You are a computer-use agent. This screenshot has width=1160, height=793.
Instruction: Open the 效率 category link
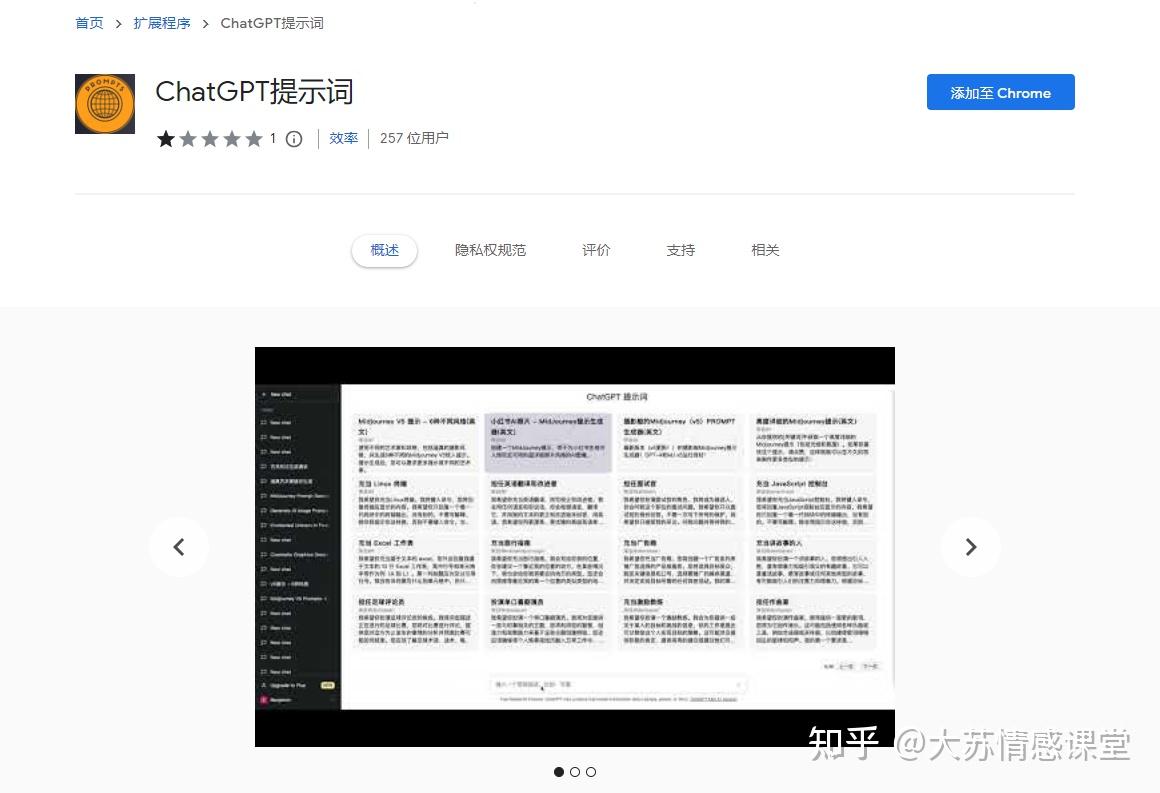pos(343,138)
